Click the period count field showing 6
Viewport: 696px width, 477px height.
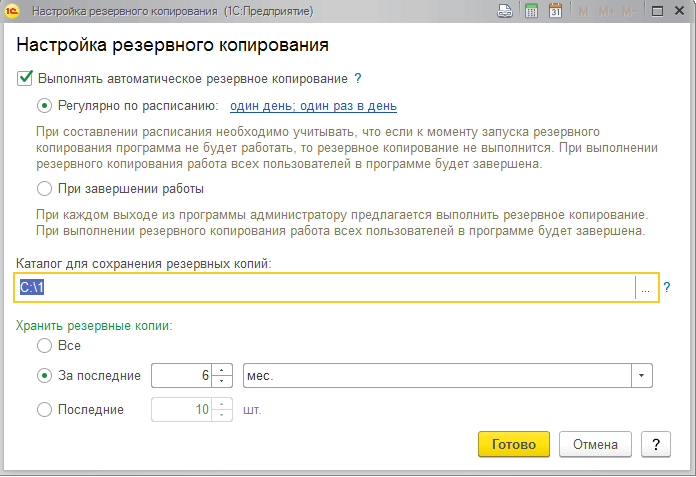[182, 375]
